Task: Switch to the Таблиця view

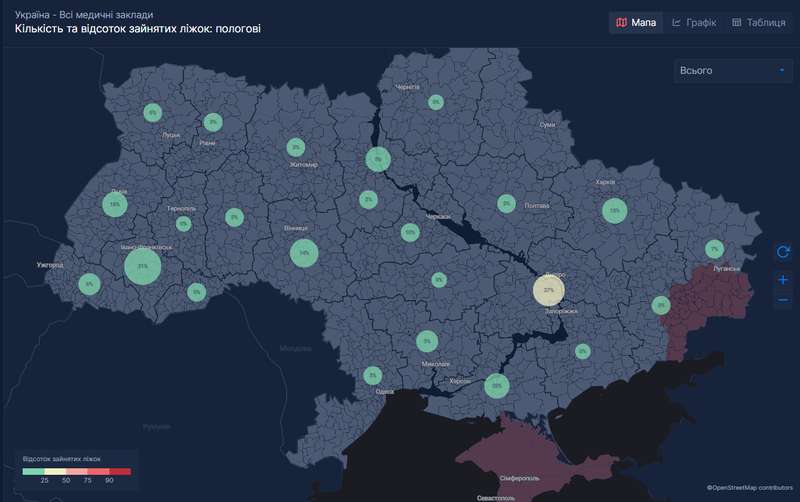Action: click(x=757, y=22)
